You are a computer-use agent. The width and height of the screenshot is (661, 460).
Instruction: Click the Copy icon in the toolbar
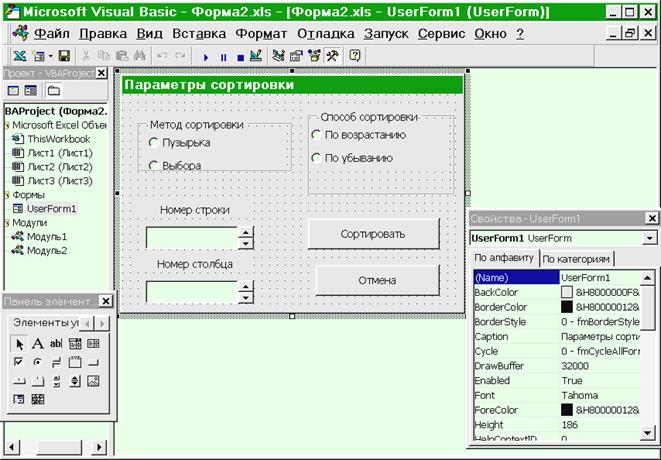pyautogui.click(x=104, y=56)
